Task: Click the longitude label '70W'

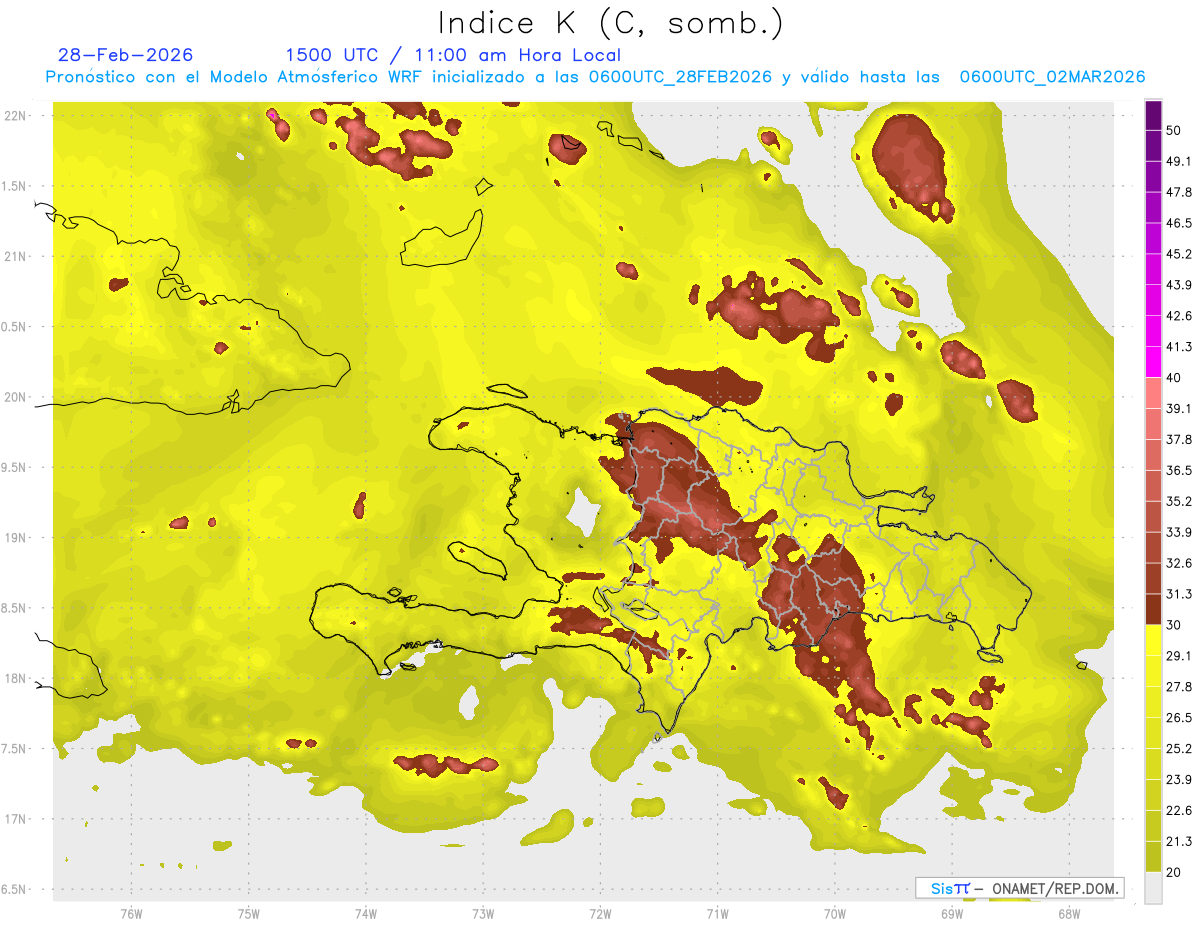Action: [x=834, y=913]
